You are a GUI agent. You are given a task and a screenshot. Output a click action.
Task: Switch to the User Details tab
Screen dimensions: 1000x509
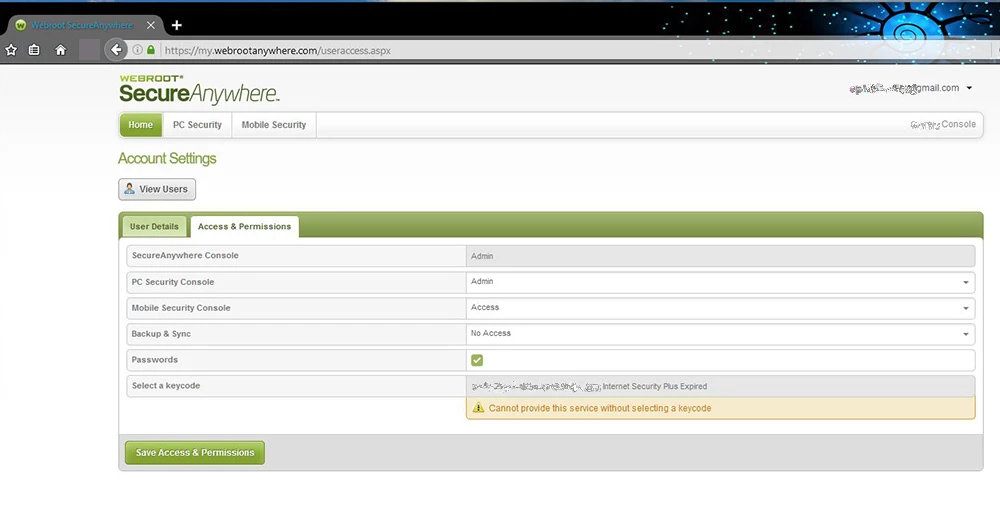pos(154,226)
